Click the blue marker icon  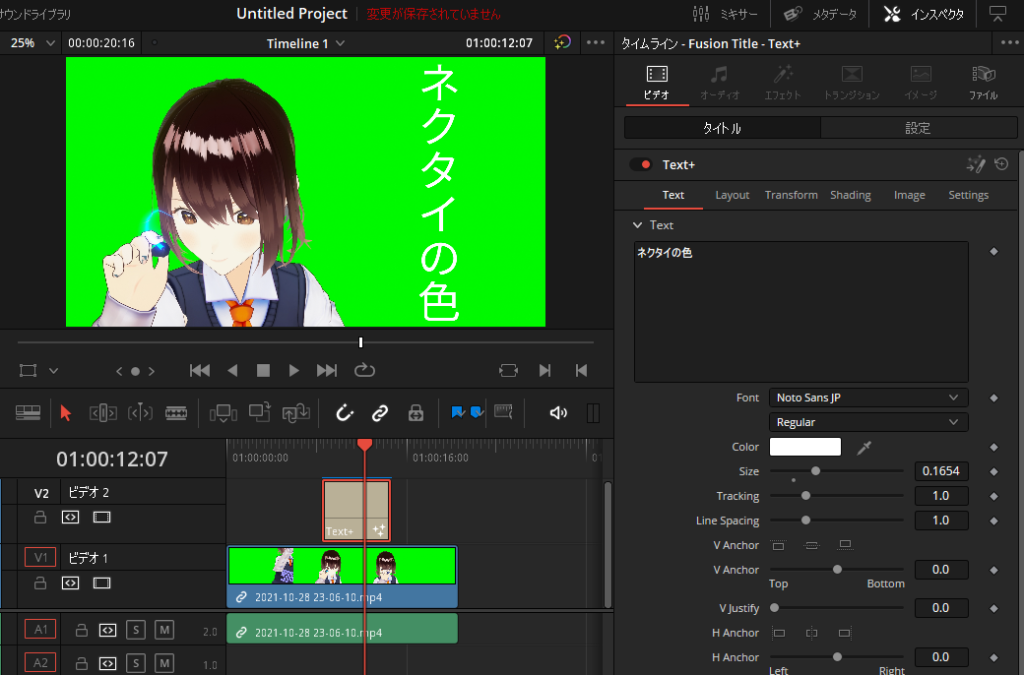pyautogui.click(x=477, y=412)
